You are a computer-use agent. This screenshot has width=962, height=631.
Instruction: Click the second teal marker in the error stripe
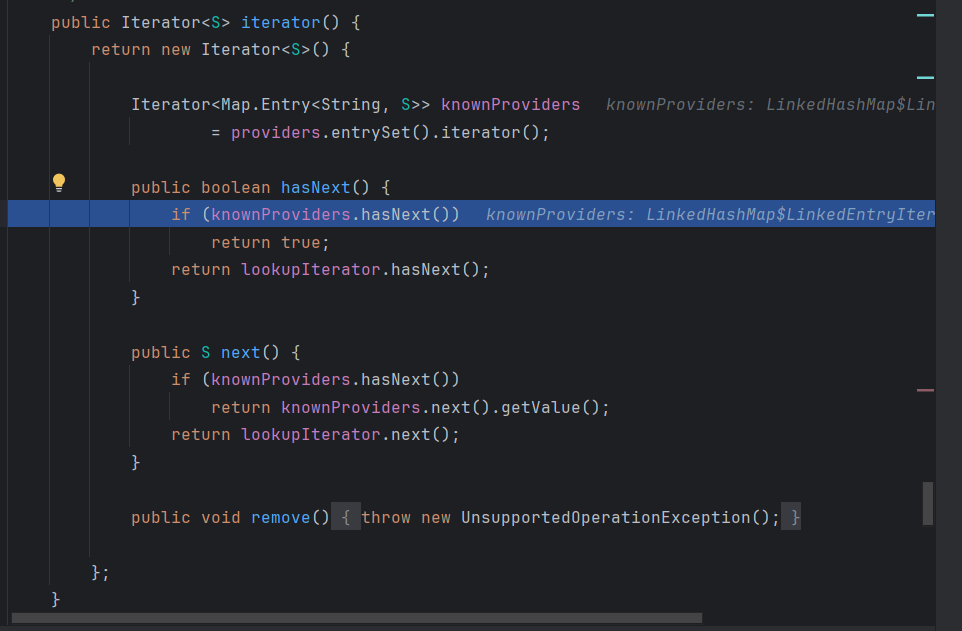(x=925, y=77)
